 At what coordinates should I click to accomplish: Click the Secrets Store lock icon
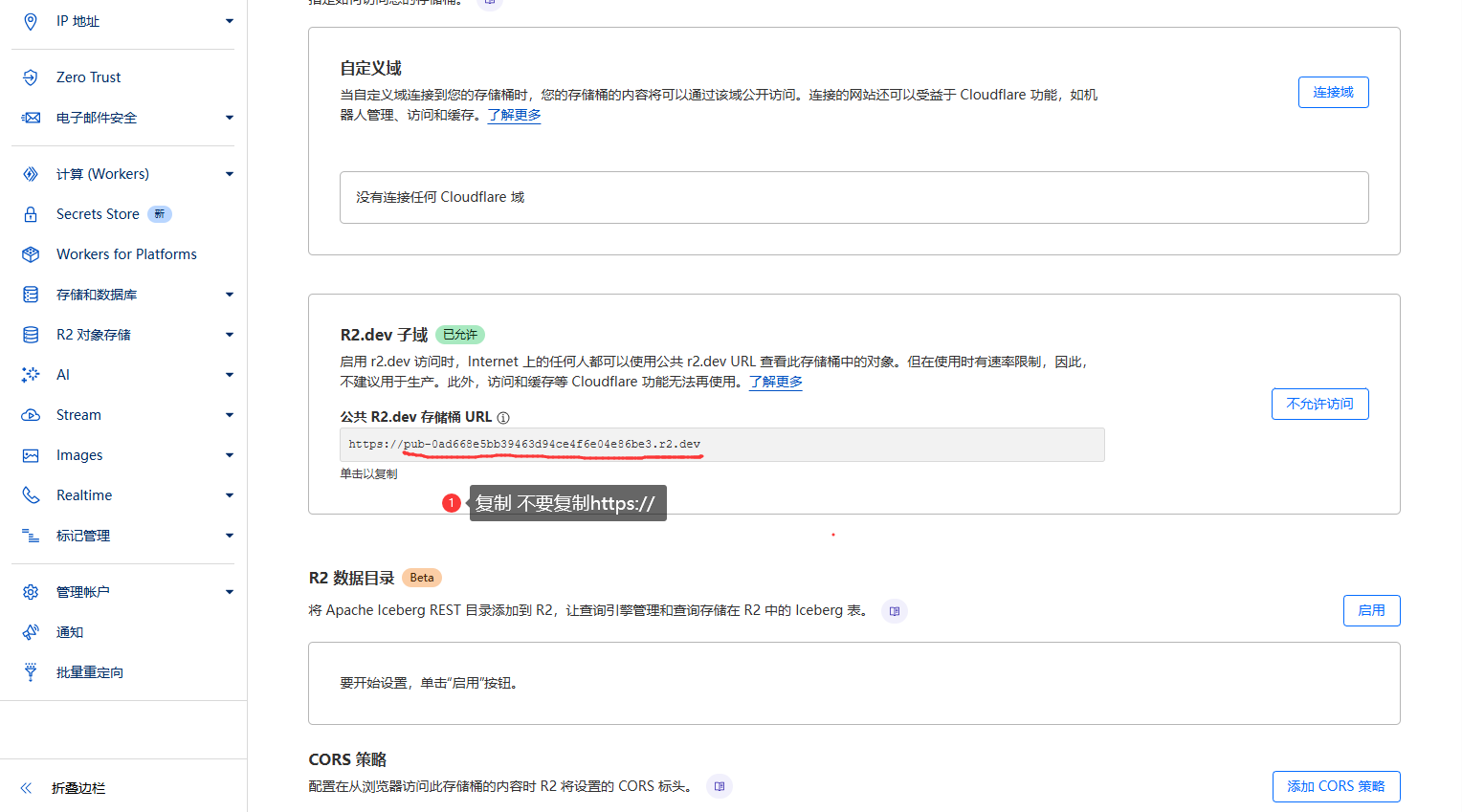pyautogui.click(x=31, y=214)
